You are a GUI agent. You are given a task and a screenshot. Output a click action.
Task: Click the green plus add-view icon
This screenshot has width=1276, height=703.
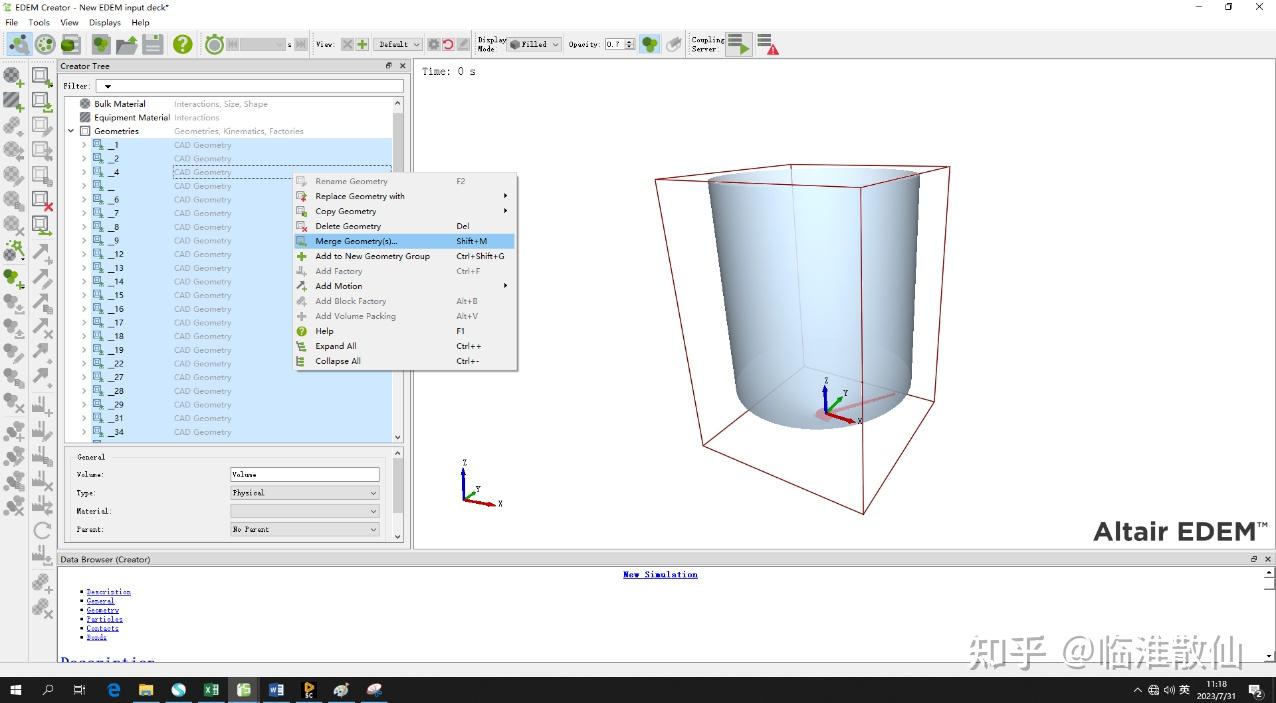[362, 44]
